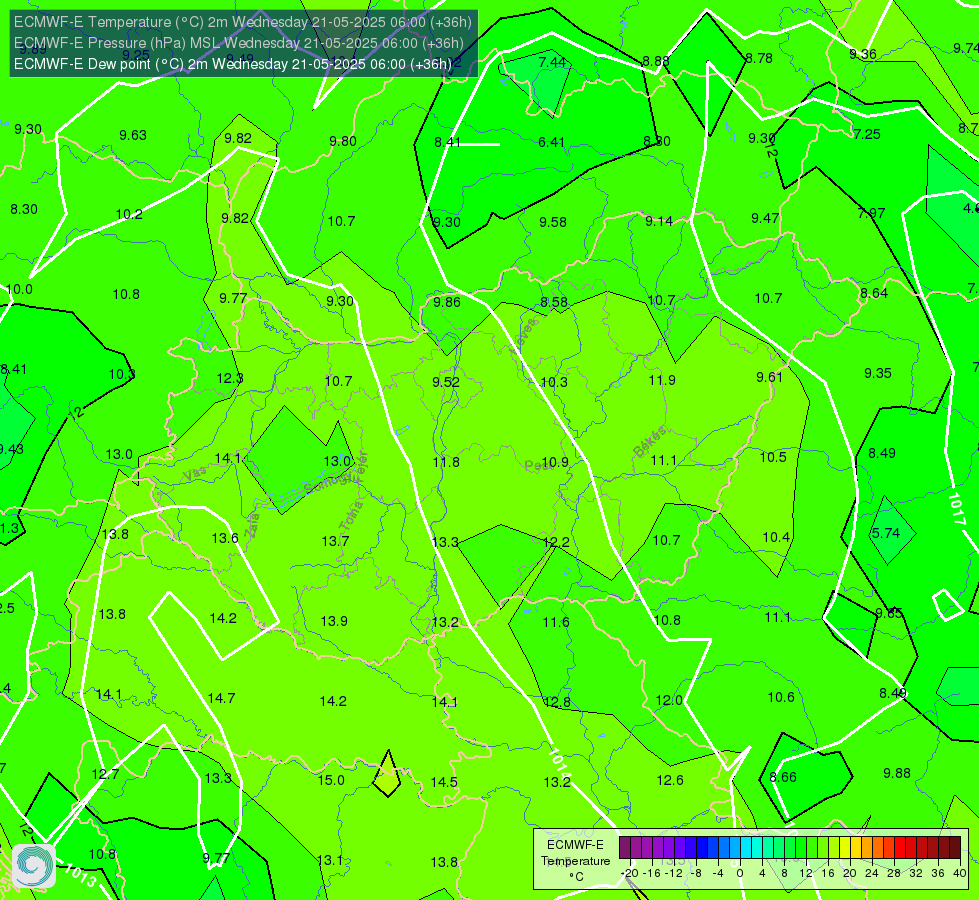Click the 12.6 temperature value
Viewport: 979px width, 900px height.
[670, 780]
